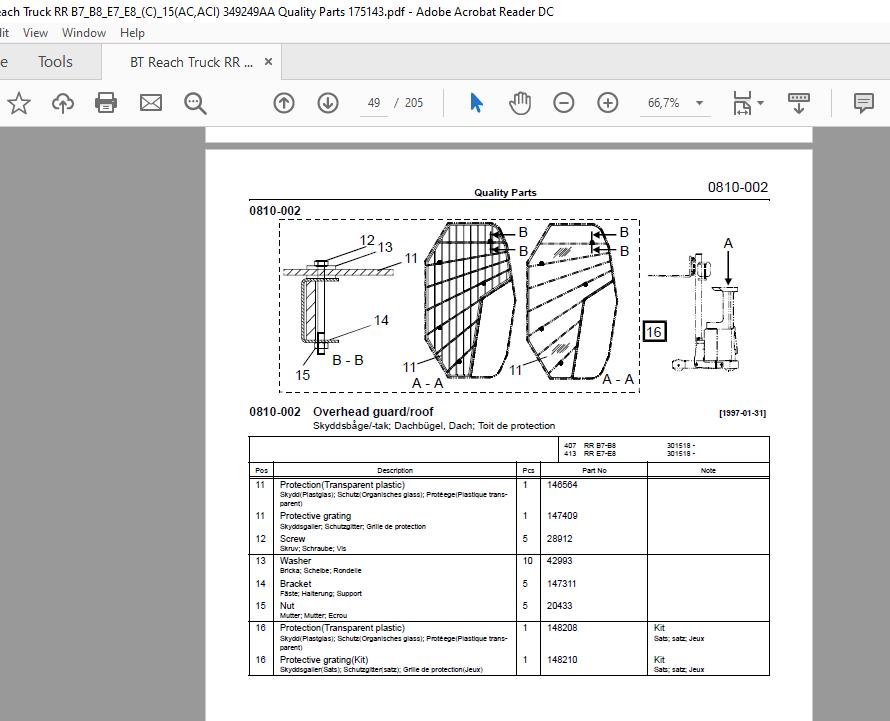Expand the page fit options arrow
The image size is (890, 721).
(759, 102)
